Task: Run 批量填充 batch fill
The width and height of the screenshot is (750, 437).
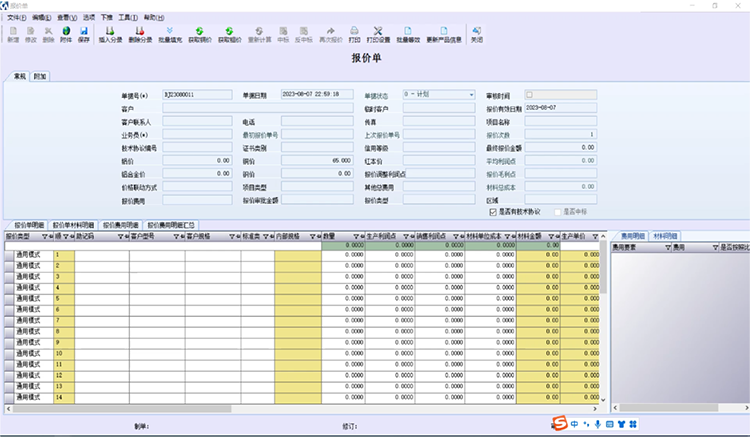Action: pyautogui.click(x=170, y=34)
